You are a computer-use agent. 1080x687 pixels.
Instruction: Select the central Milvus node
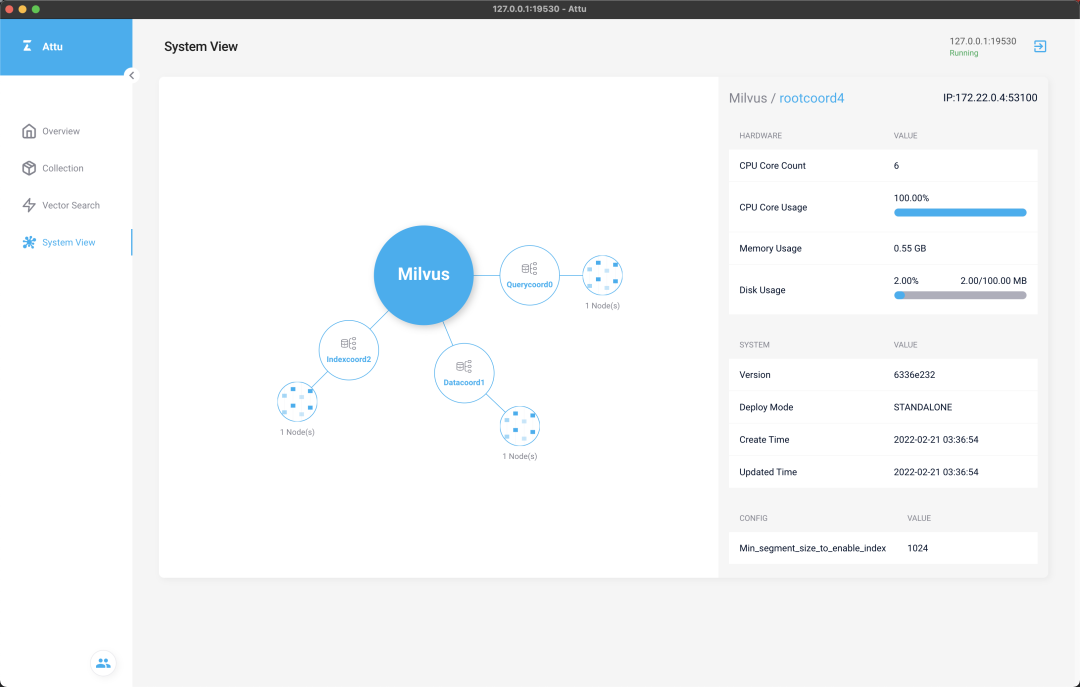[424, 275]
